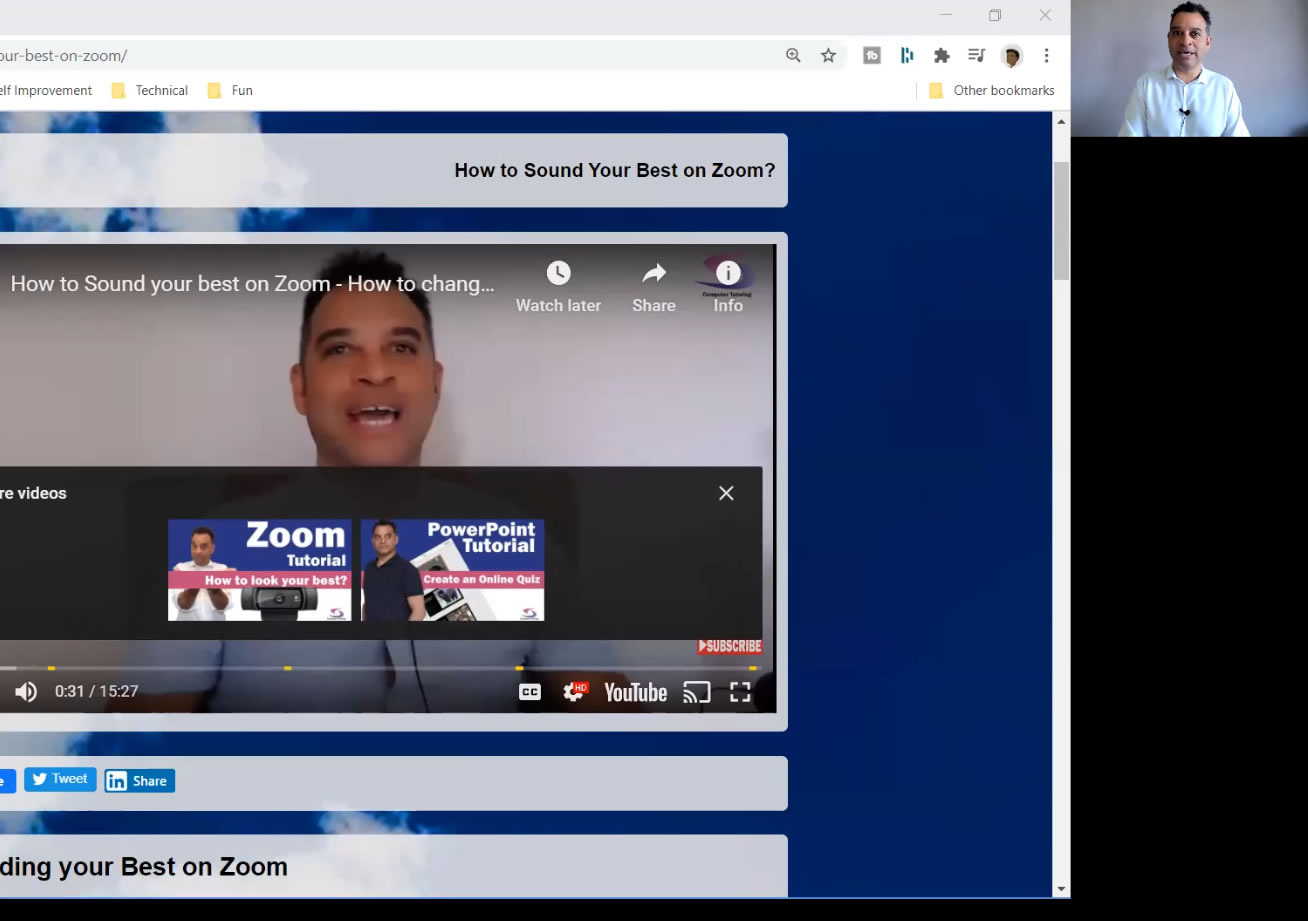Open the 'fb' browser extension
The width and height of the screenshot is (1308, 921).
872,56
